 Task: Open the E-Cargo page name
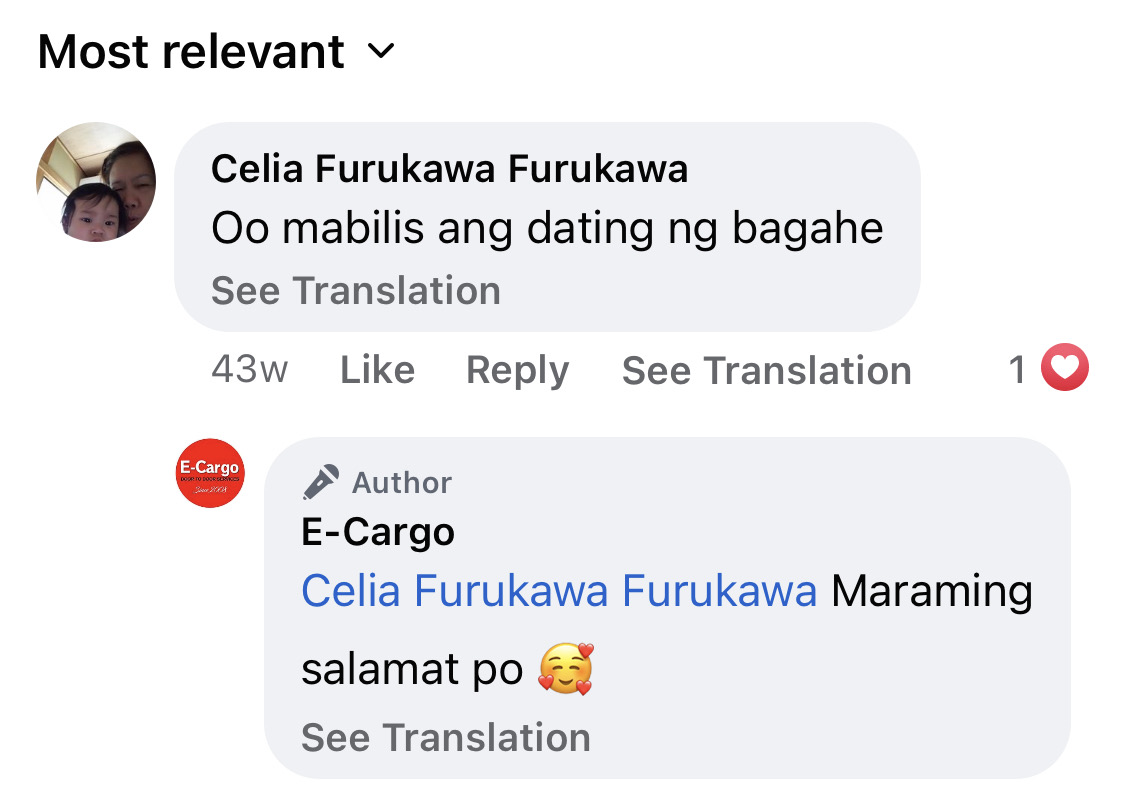[378, 532]
